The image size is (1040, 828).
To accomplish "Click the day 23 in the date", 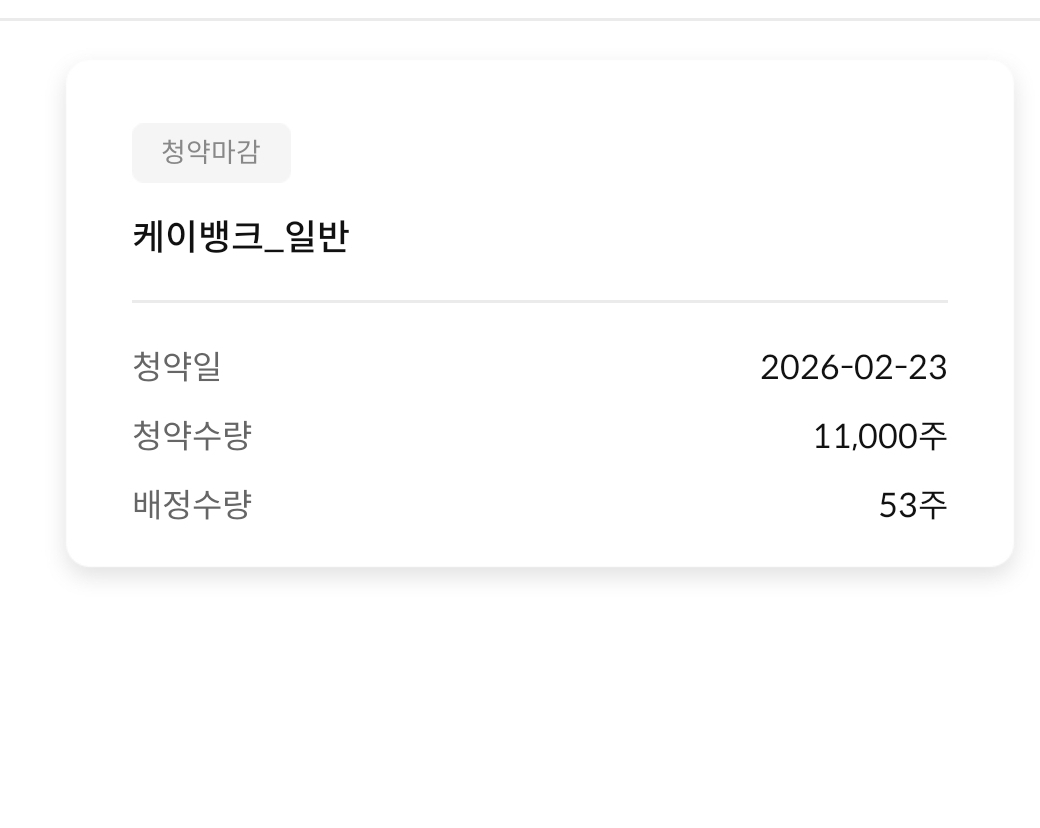I will pos(927,367).
